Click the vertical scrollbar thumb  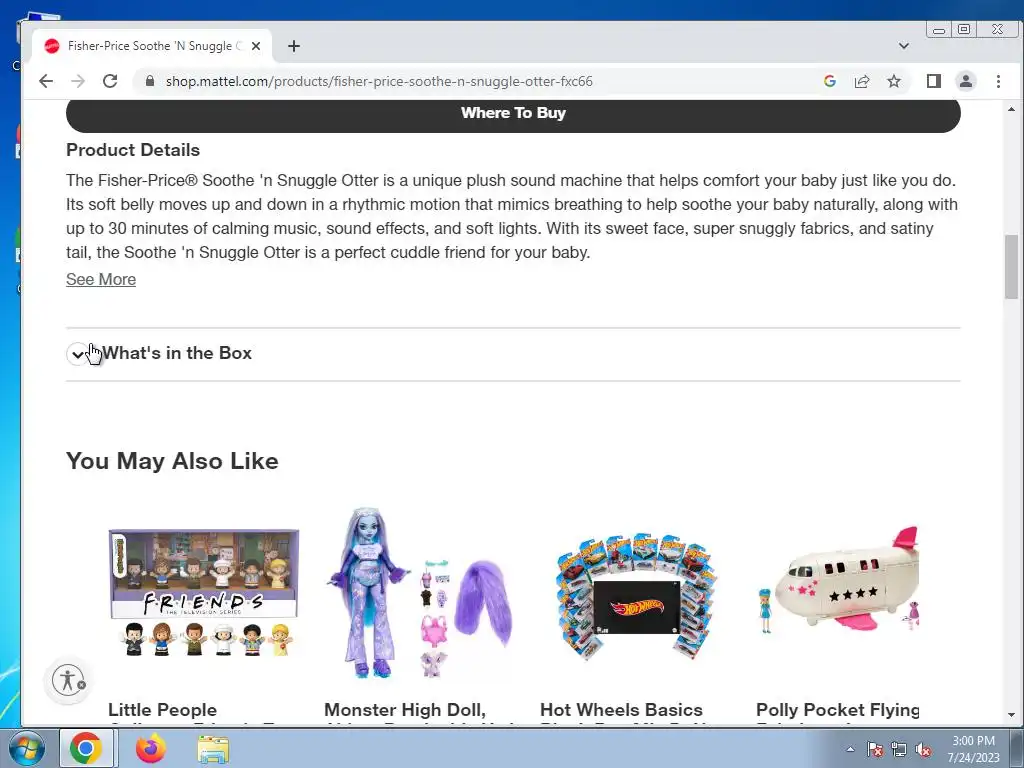(x=1011, y=266)
